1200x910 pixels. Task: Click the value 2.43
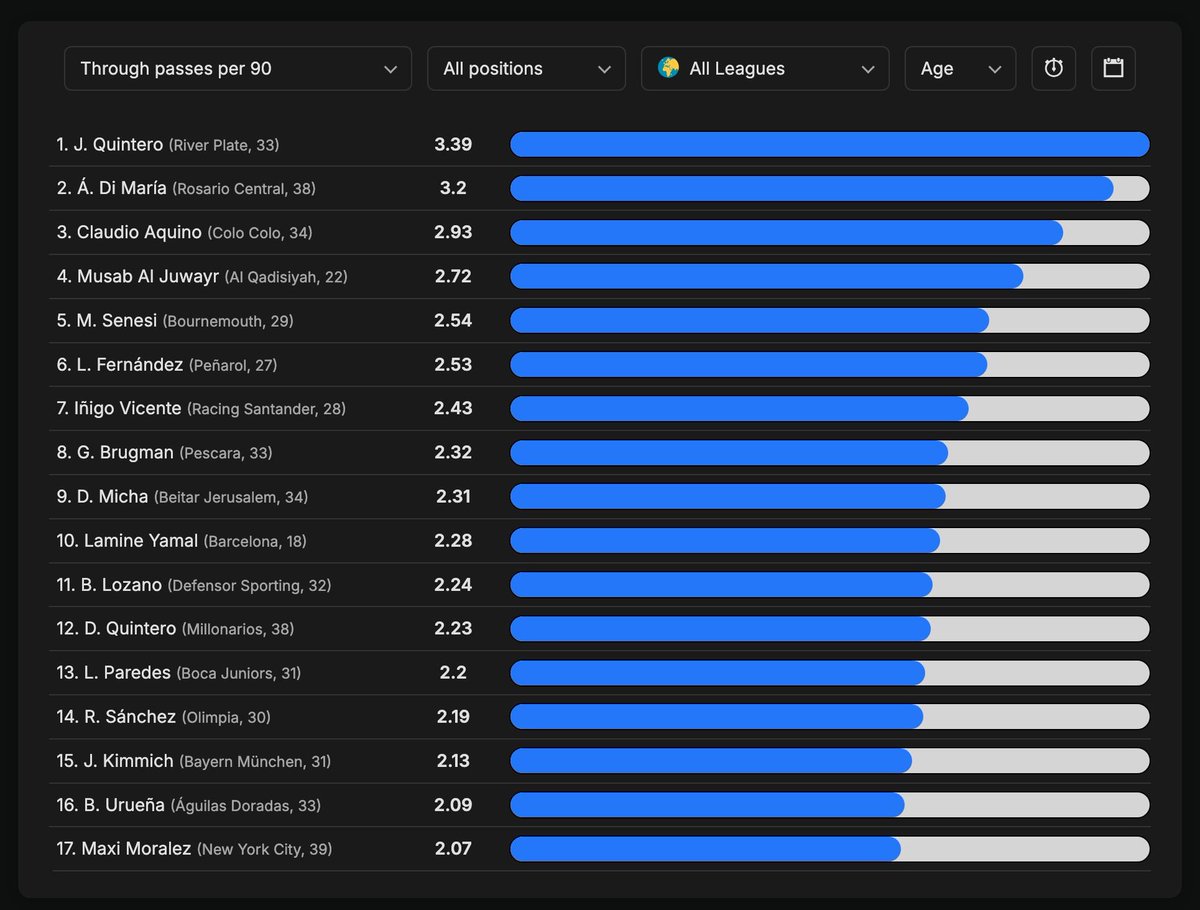453,408
